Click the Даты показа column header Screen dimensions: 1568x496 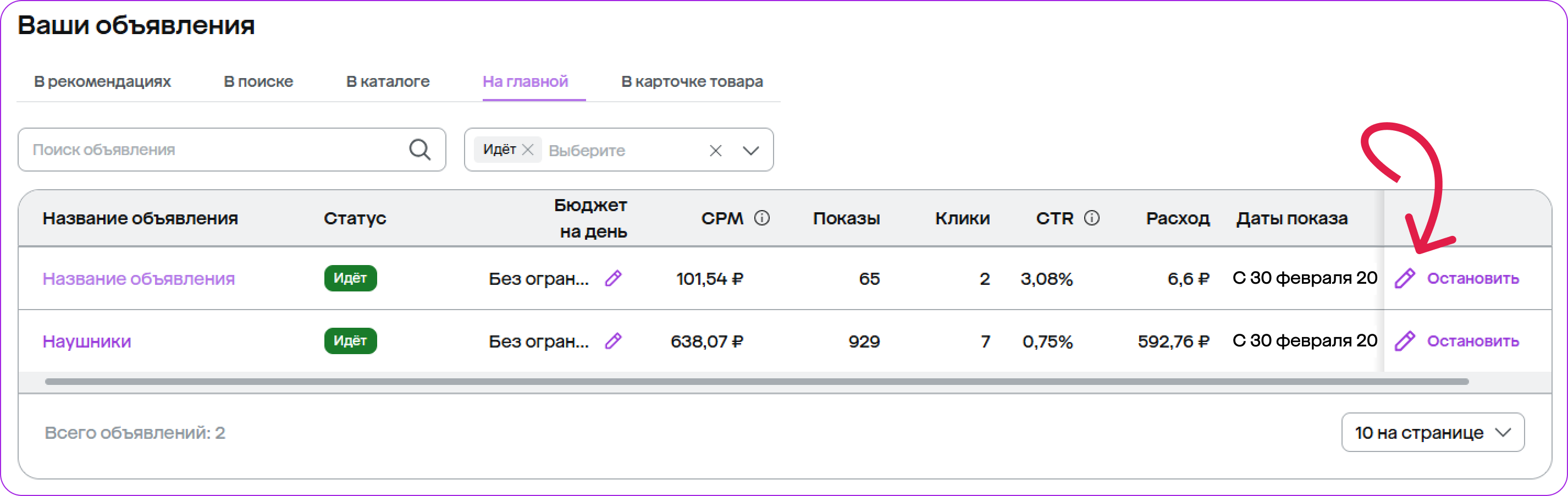[1291, 218]
